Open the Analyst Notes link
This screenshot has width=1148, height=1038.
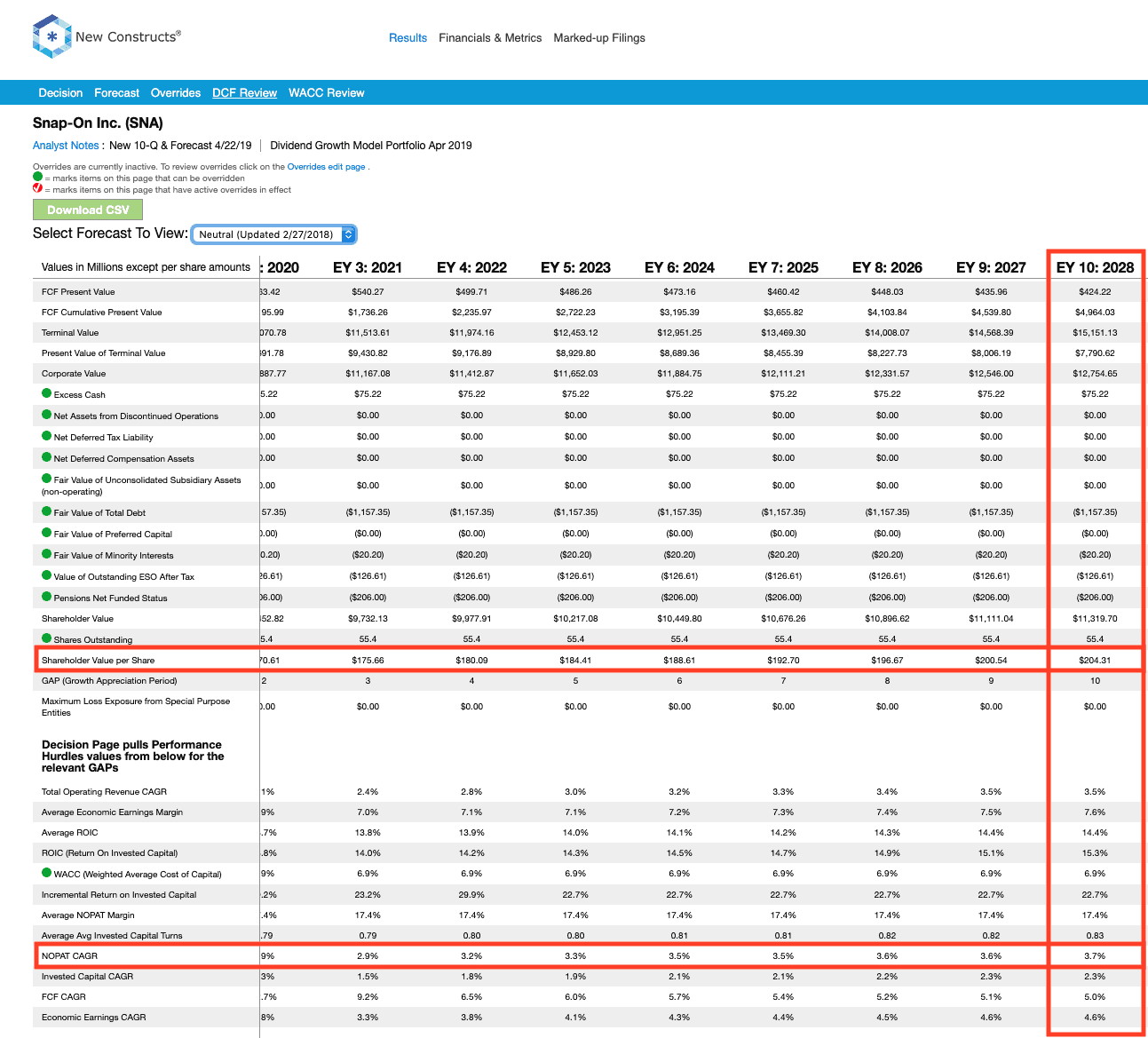coord(66,146)
